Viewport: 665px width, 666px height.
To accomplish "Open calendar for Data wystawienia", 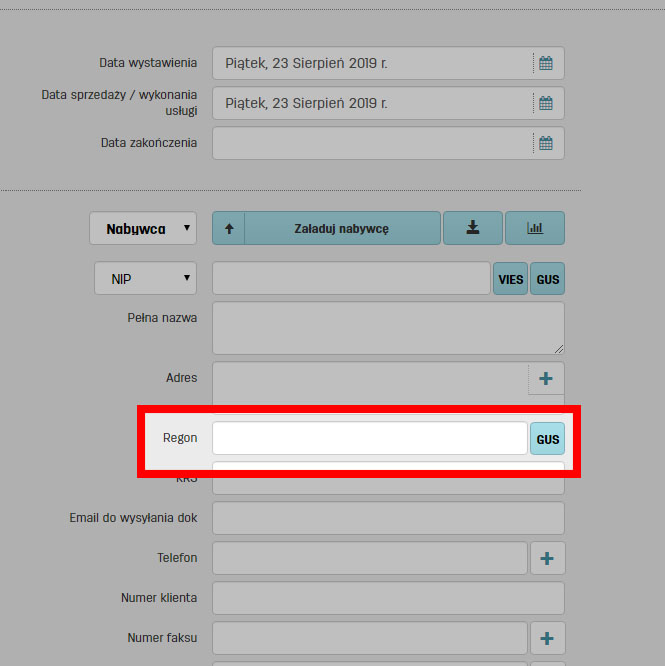I will [x=546, y=63].
